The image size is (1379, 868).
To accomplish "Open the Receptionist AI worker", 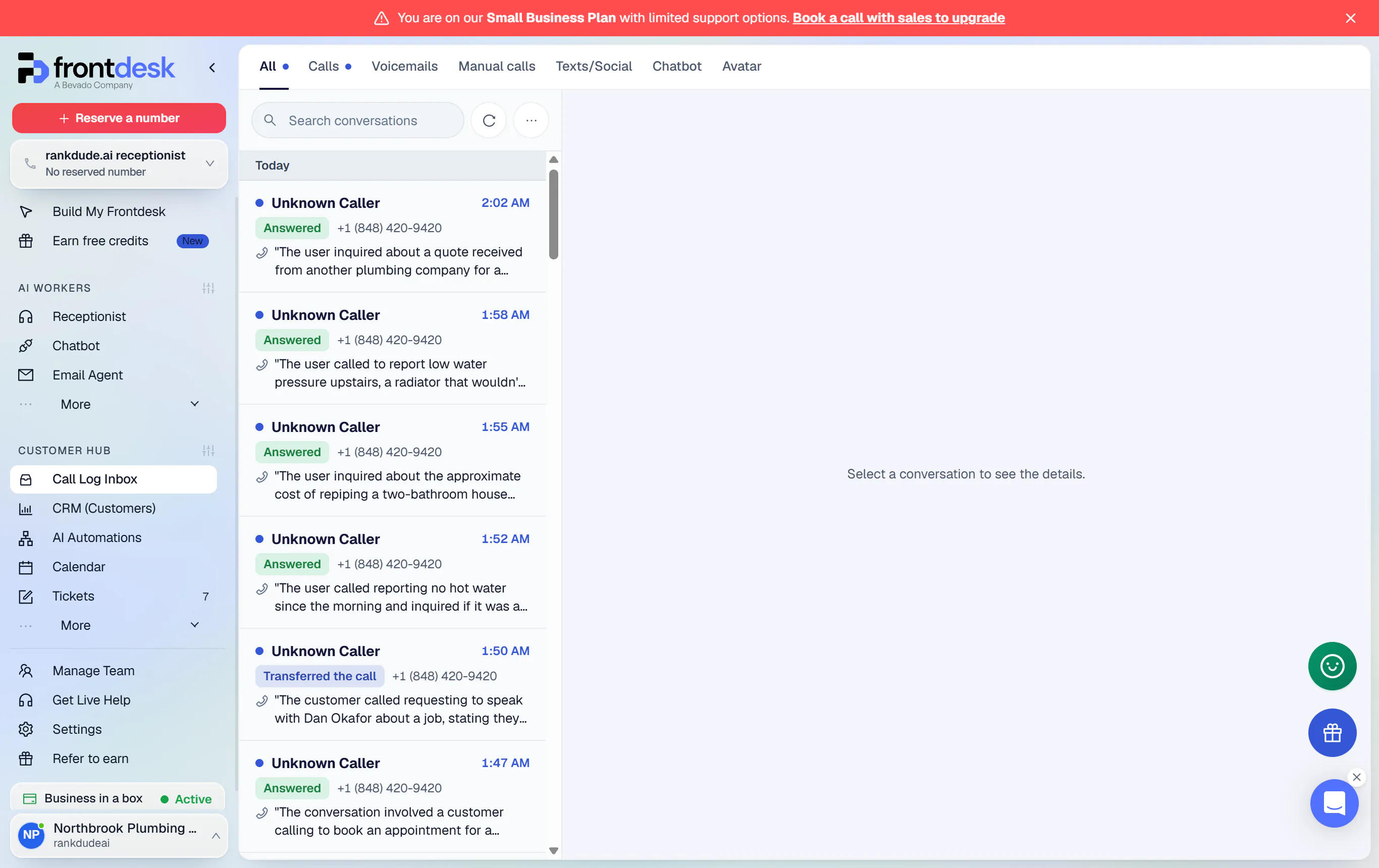I will coord(113,316).
